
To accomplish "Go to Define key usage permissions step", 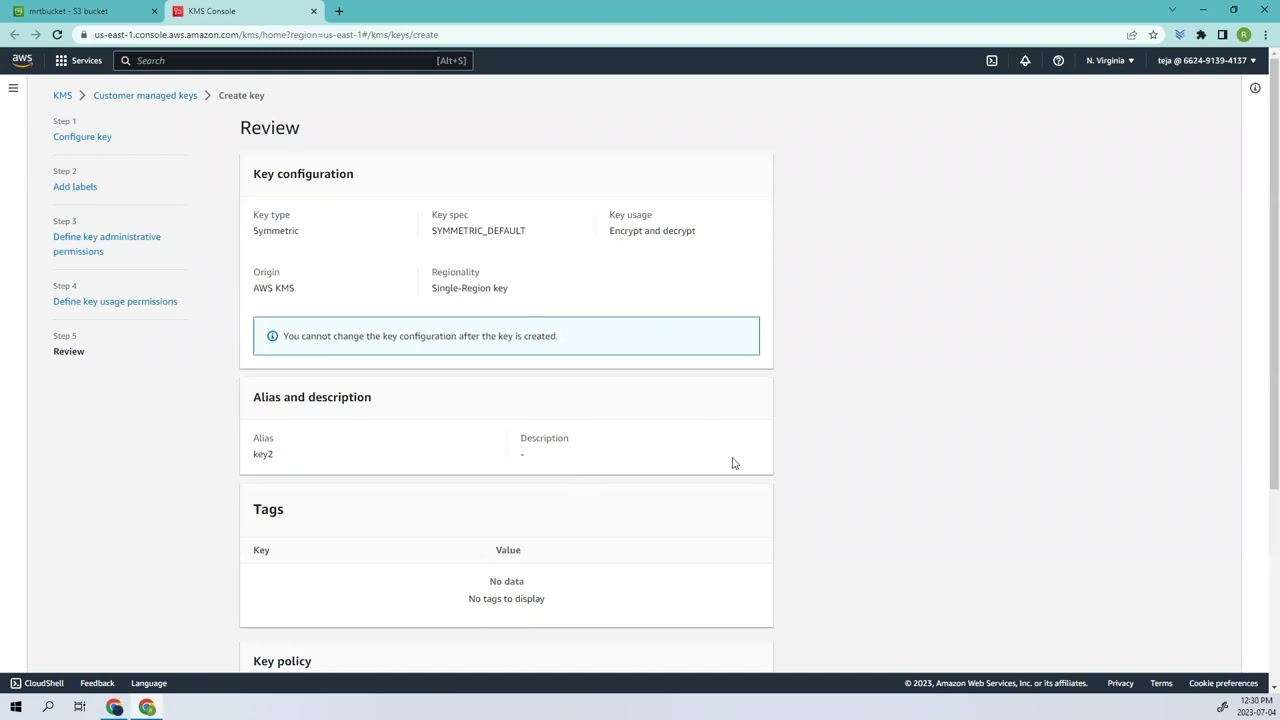I will tap(115, 302).
